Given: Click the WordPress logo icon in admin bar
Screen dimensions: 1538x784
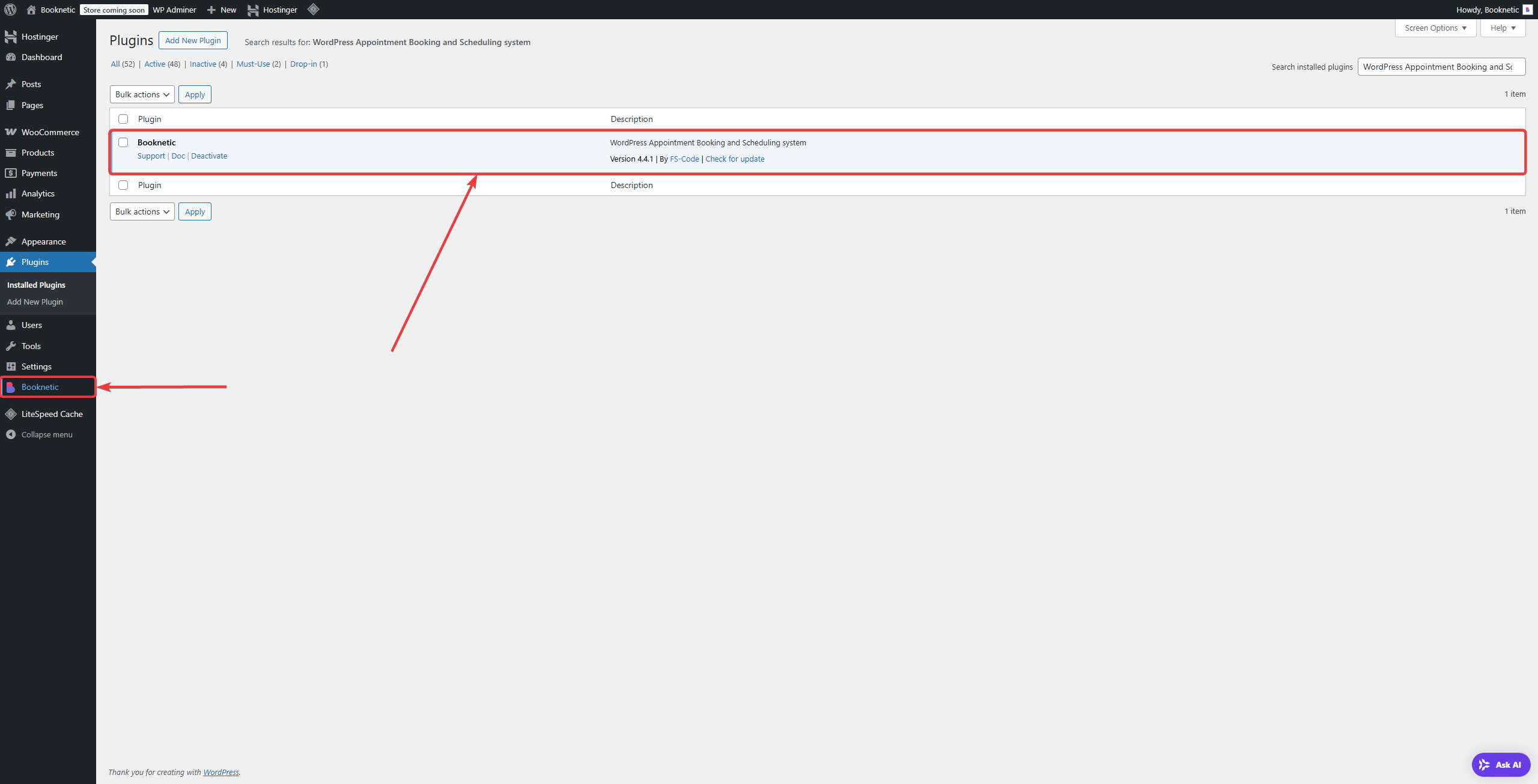Looking at the screenshot, I should coord(10,10).
